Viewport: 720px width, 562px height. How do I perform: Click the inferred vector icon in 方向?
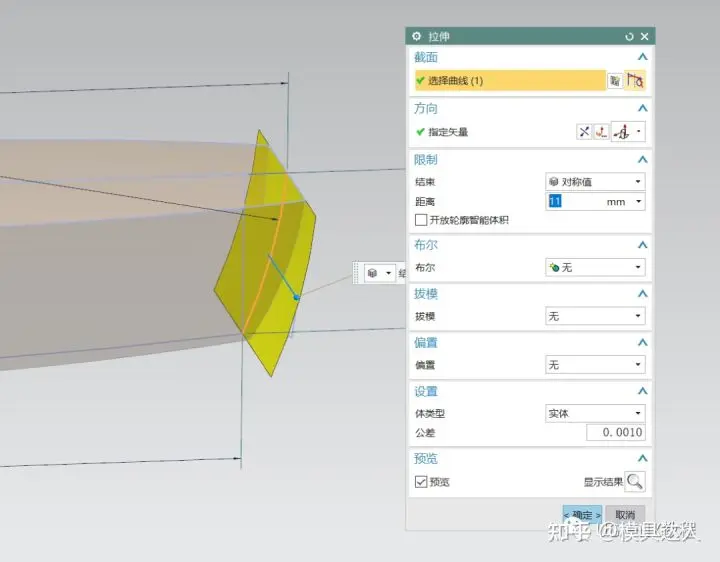[x=624, y=132]
